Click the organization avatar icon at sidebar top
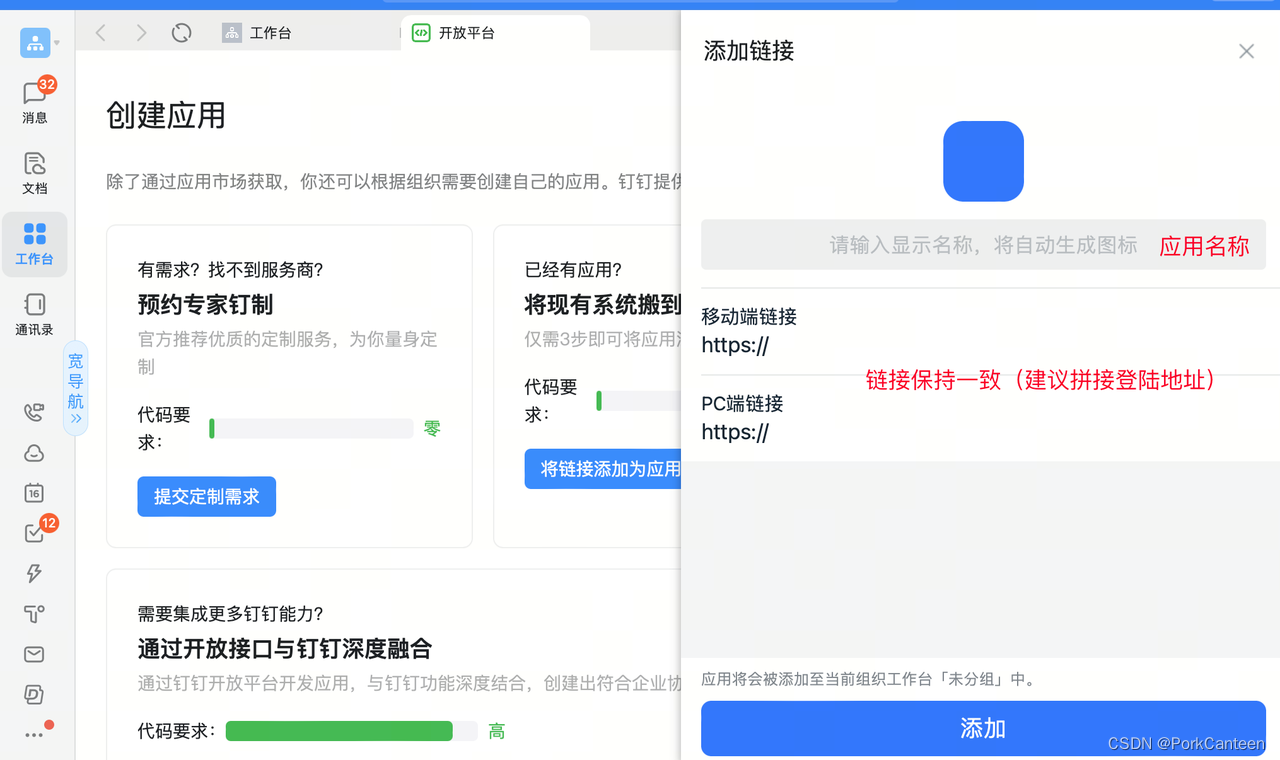 pos(35,43)
